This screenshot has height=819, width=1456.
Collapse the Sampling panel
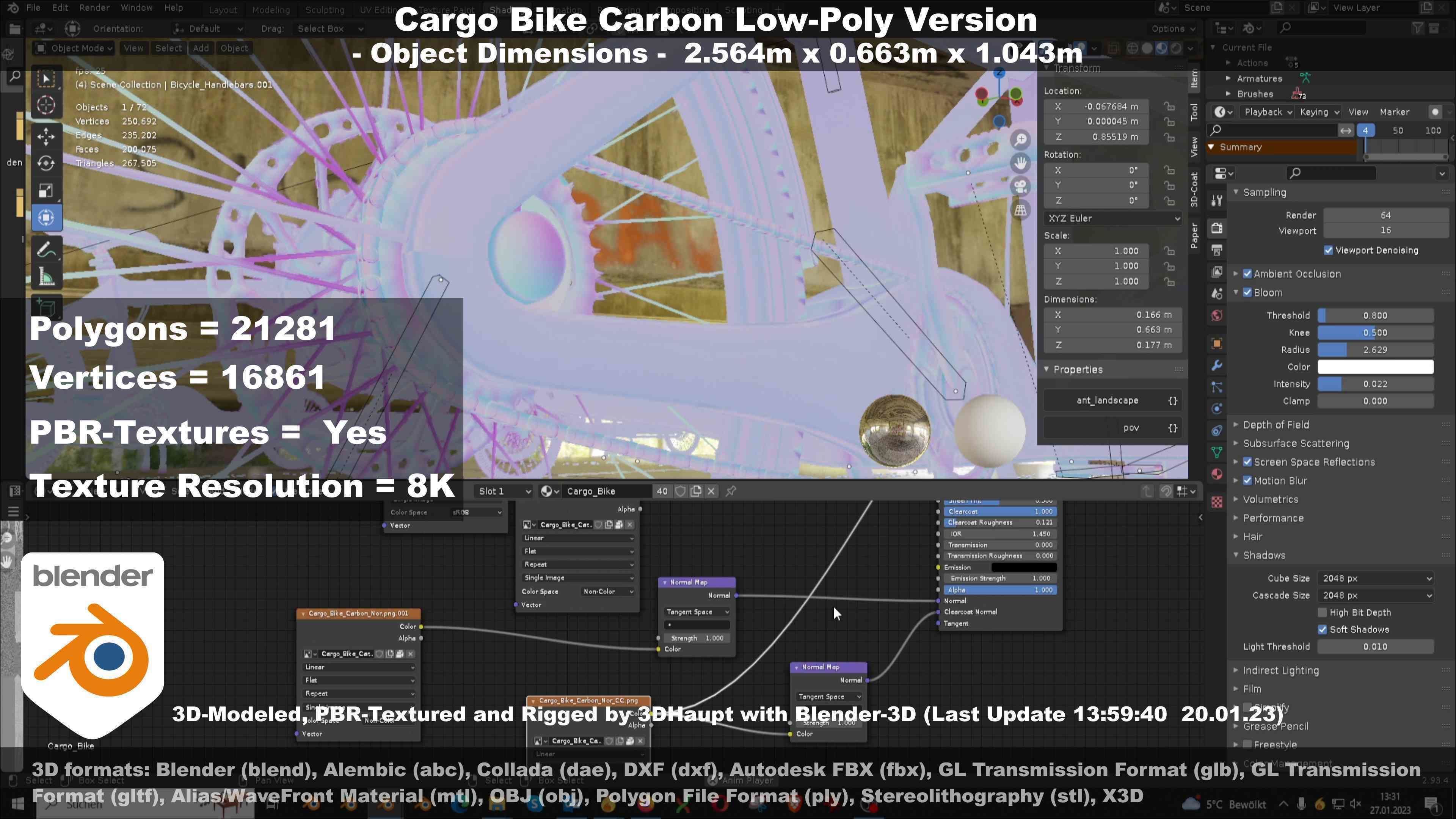[1265, 193]
